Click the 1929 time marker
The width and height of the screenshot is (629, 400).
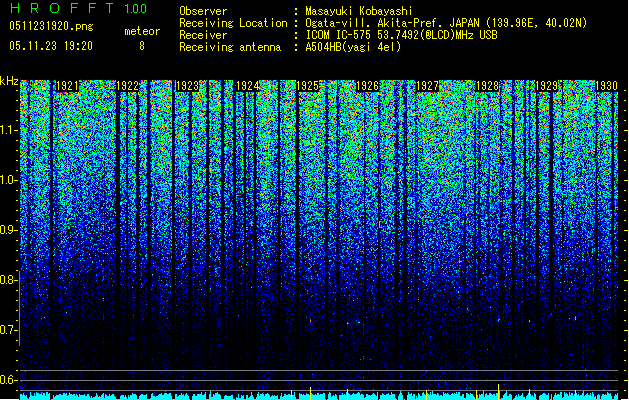547,86
